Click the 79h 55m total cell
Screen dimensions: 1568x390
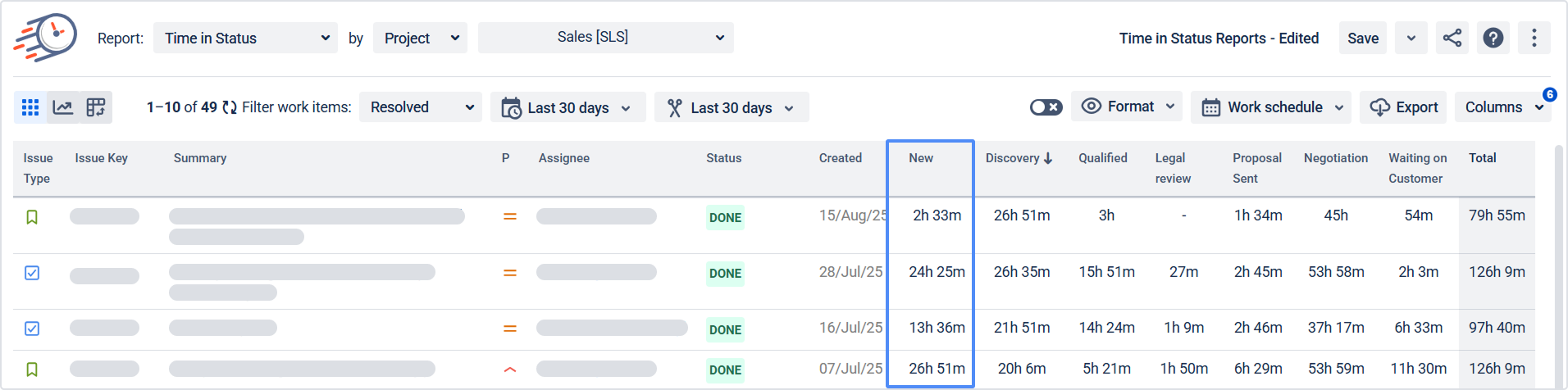[1497, 215]
